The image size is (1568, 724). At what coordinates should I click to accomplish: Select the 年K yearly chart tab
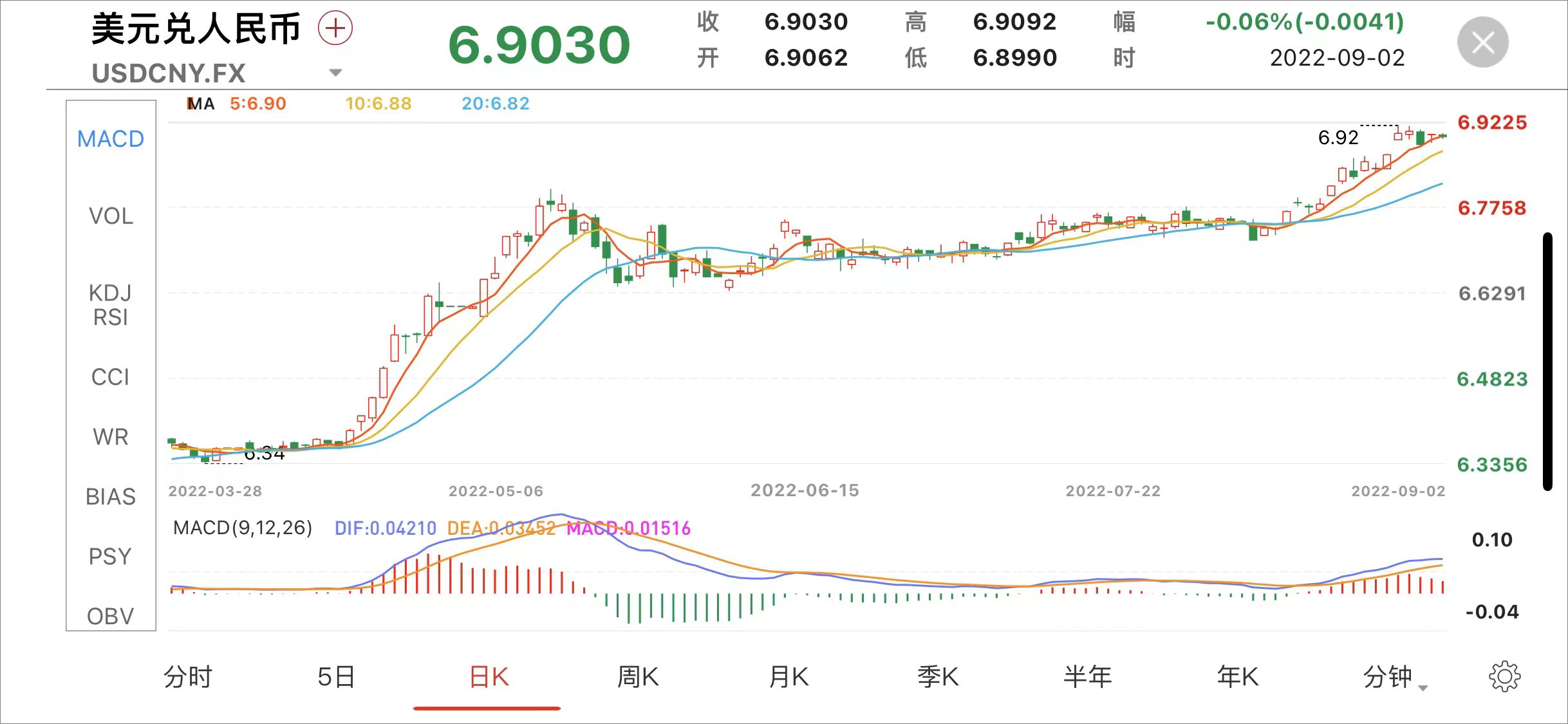(1237, 678)
